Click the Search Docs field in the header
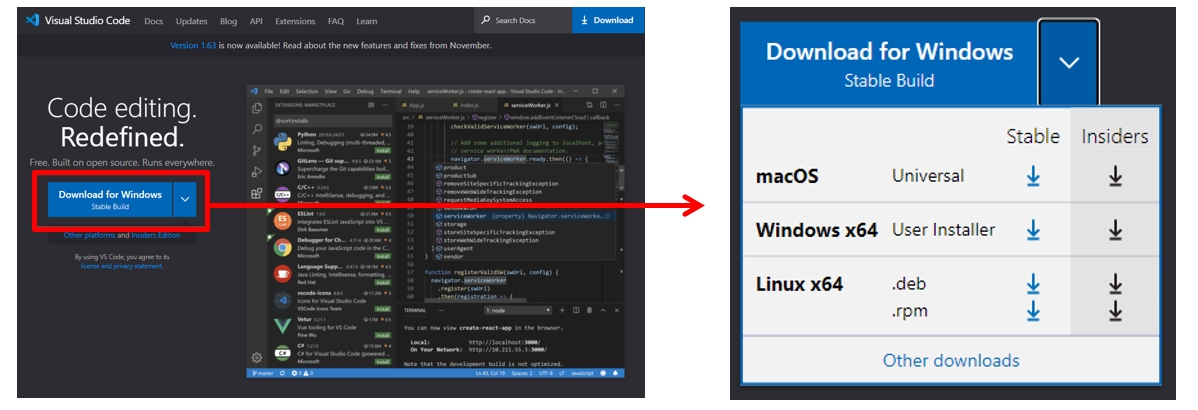Screen dimensions: 1198x410 click(x=523, y=21)
